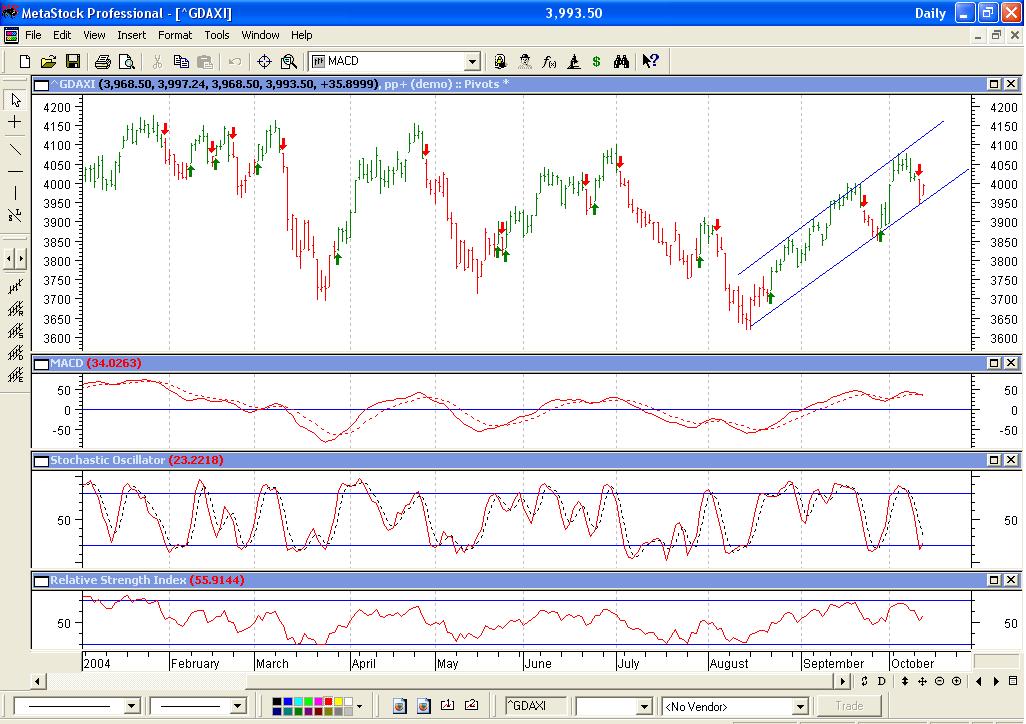
Task: Click the D periodicity button
Action: 881,681
